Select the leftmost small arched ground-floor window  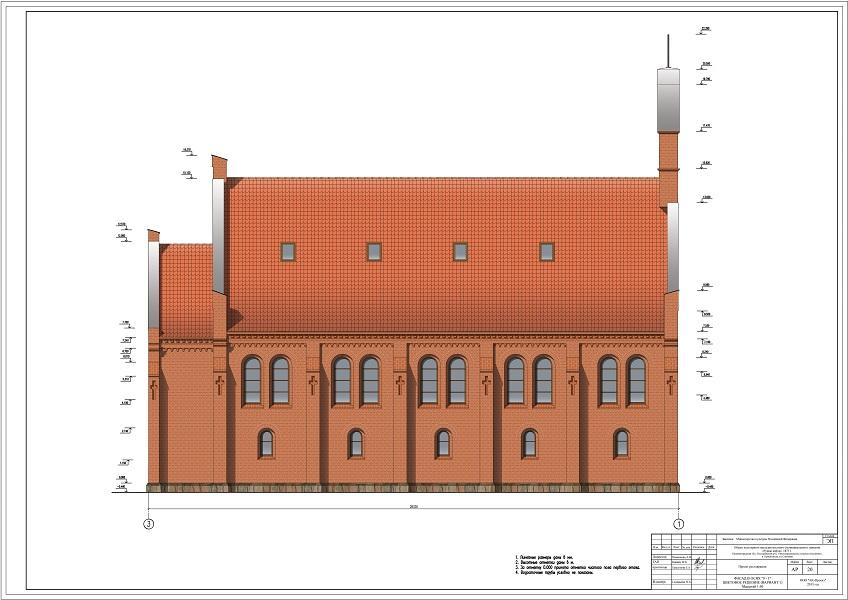click(x=266, y=443)
